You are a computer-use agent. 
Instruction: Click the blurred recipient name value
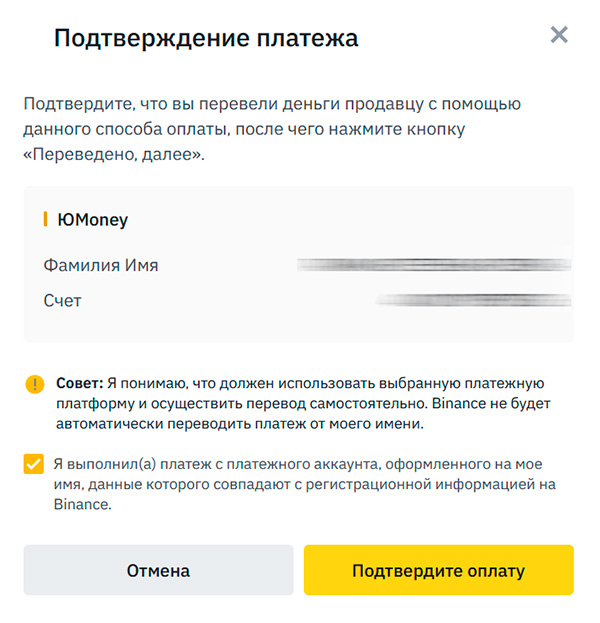click(x=434, y=265)
